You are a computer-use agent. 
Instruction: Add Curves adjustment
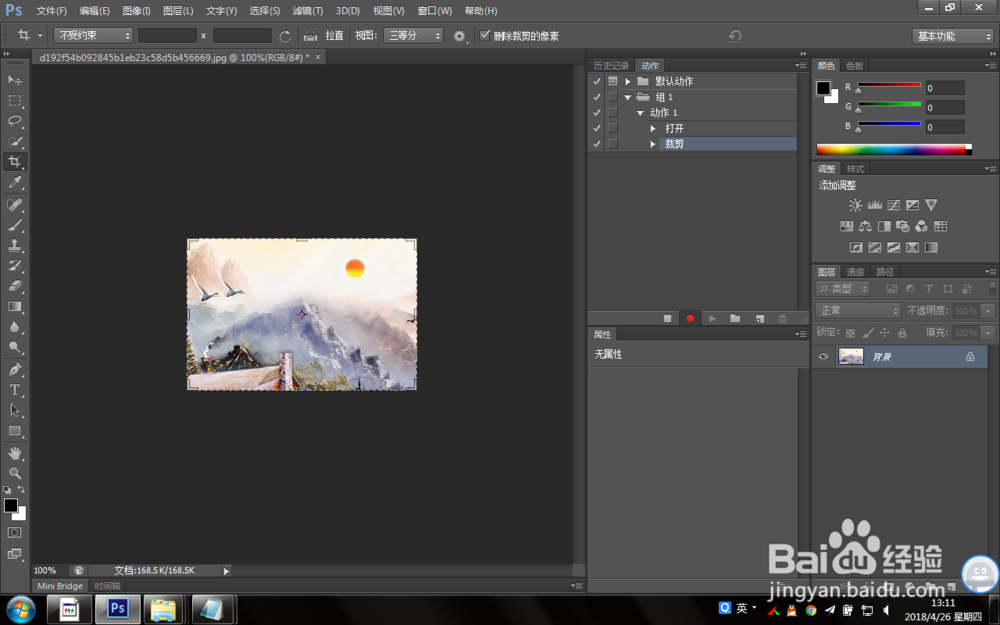coord(893,205)
